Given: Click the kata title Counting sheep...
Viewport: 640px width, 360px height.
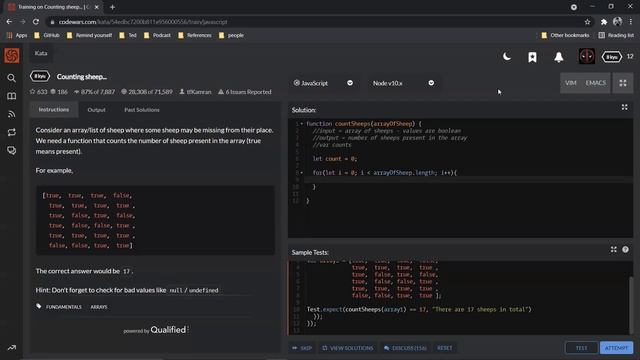Looking at the screenshot, I should [82, 77].
